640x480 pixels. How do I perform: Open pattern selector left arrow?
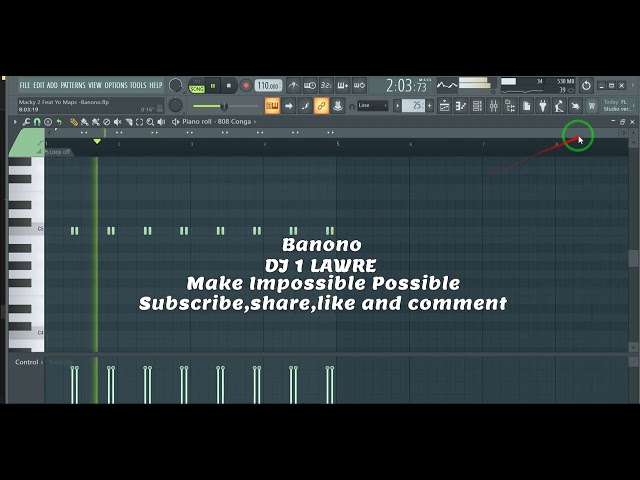coord(397,106)
